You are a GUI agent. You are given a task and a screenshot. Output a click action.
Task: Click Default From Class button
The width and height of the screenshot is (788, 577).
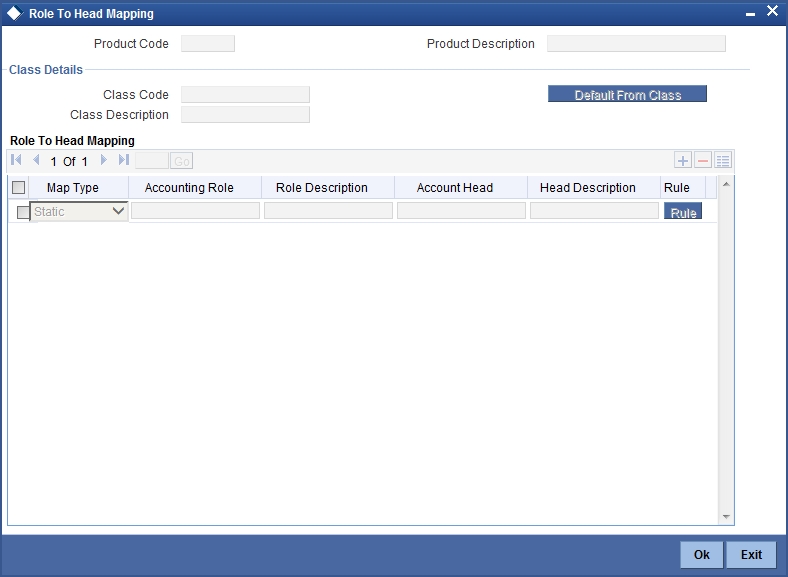click(x=627, y=94)
